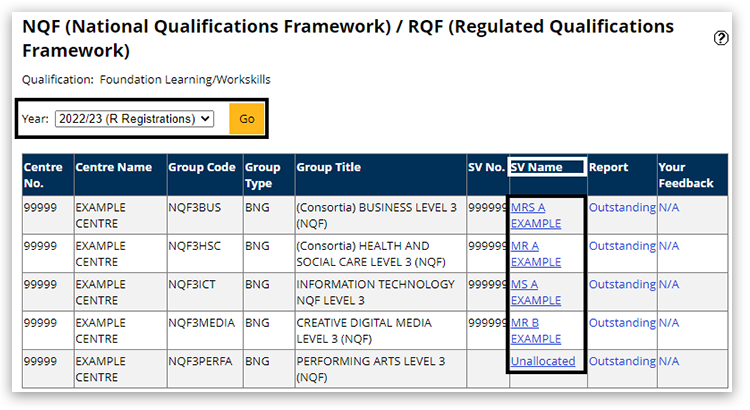Viewport: 750px width, 410px height.
Task: Click the help question mark icon
Action: tap(721, 38)
